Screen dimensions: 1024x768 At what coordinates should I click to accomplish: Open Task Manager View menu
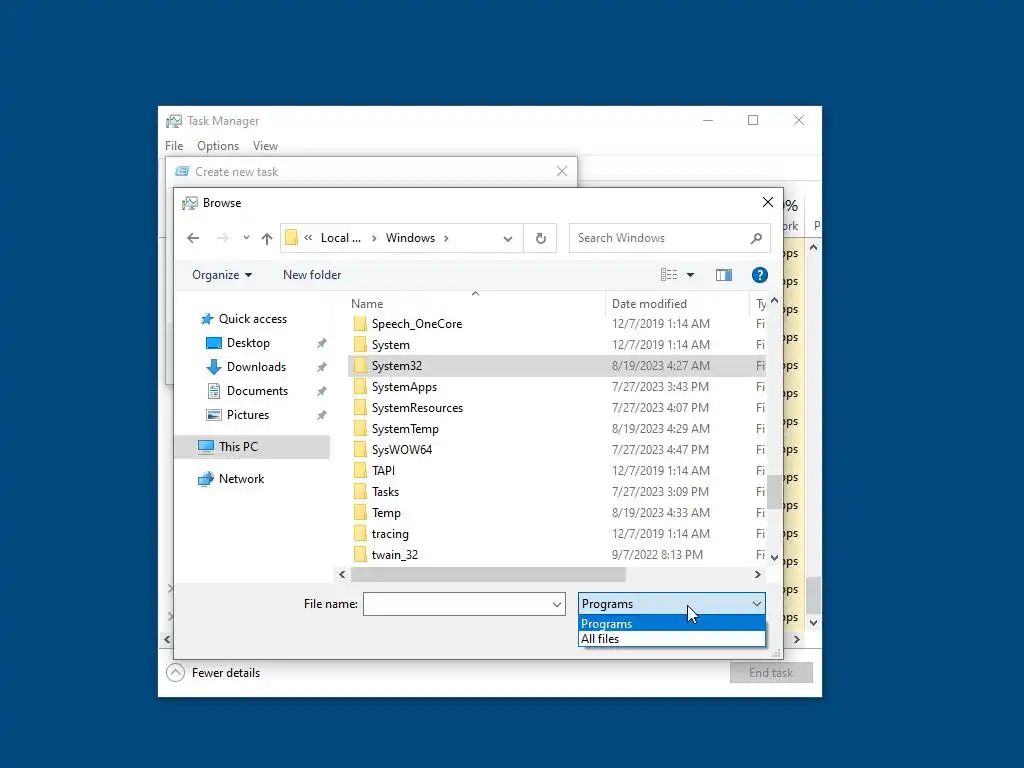point(265,146)
